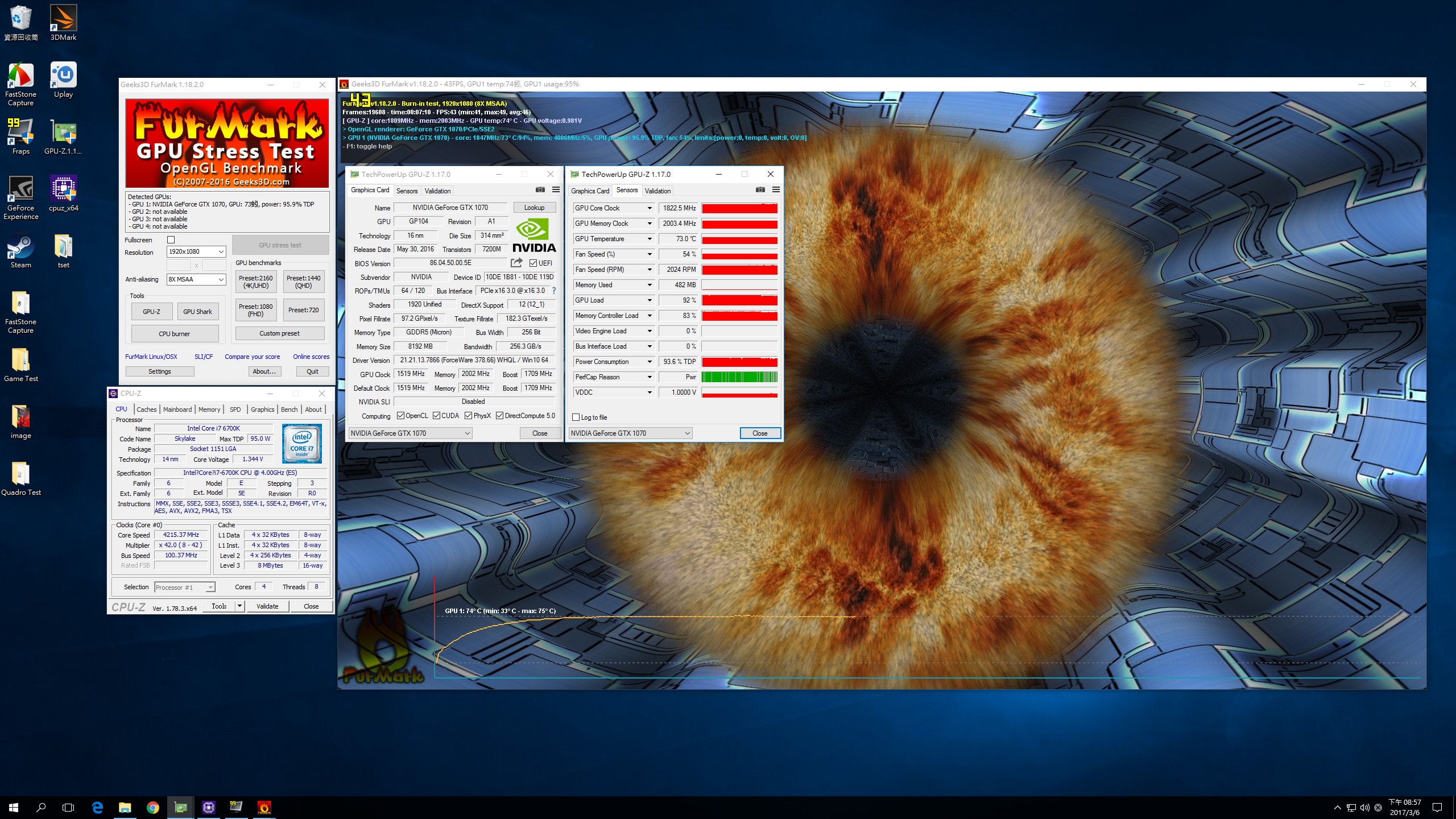This screenshot has height=819, width=1456.
Task: Expand the GPU Temperature sensor dropdown
Action: 649,239
